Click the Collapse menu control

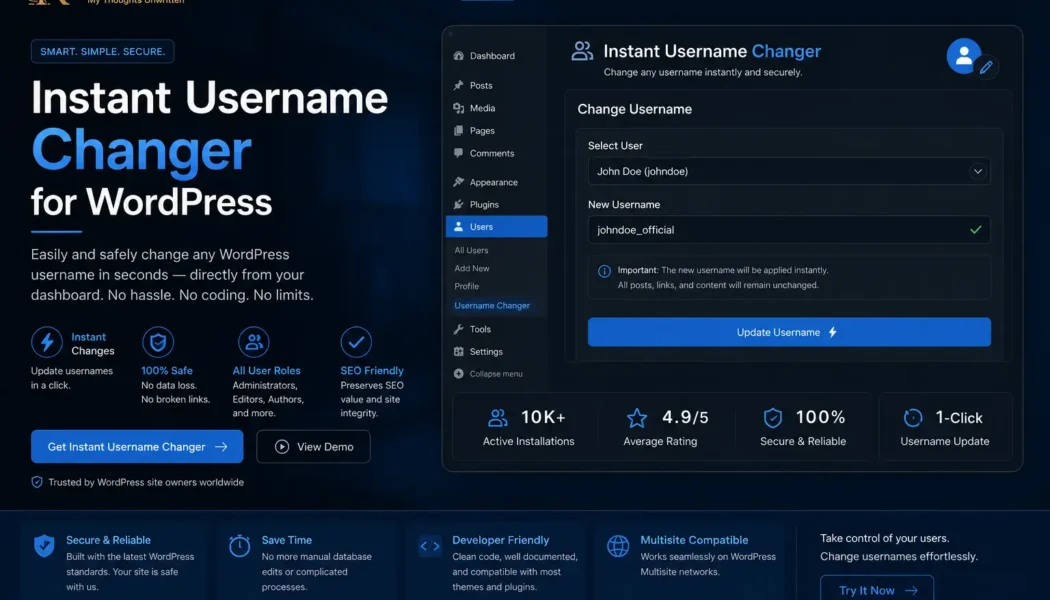tap(488, 374)
